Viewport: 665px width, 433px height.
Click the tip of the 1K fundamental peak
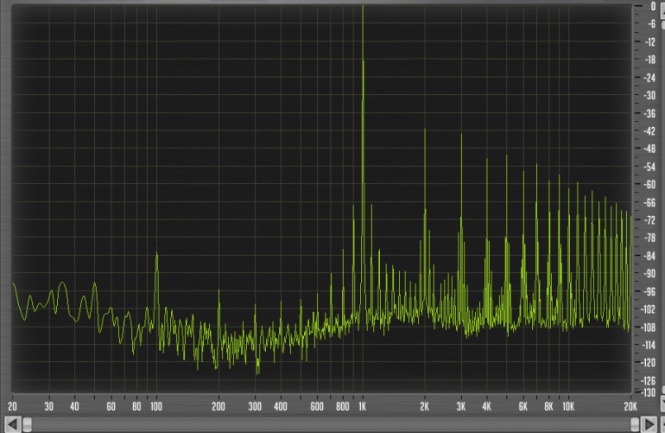click(x=362, y=8)
